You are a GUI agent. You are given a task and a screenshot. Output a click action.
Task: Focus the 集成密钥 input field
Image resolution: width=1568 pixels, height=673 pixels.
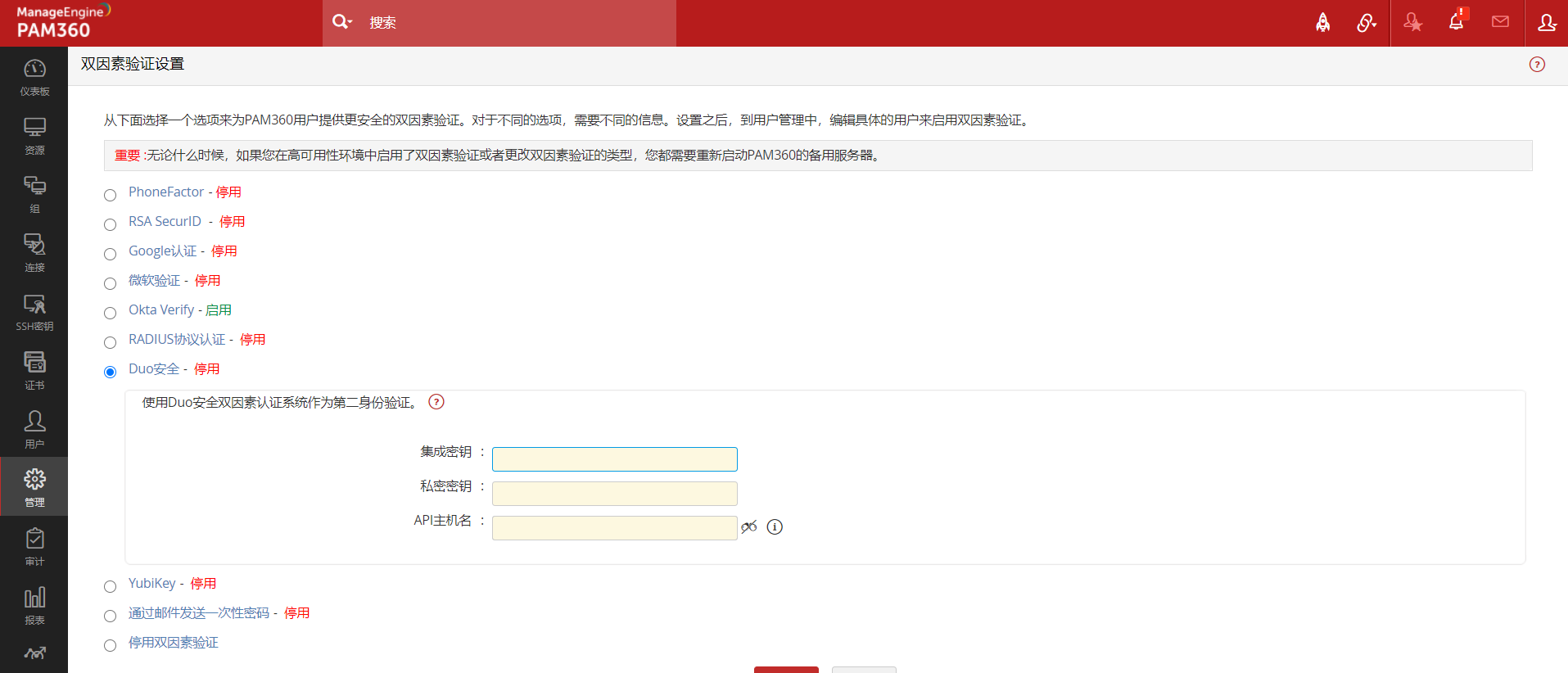point(615,459)
